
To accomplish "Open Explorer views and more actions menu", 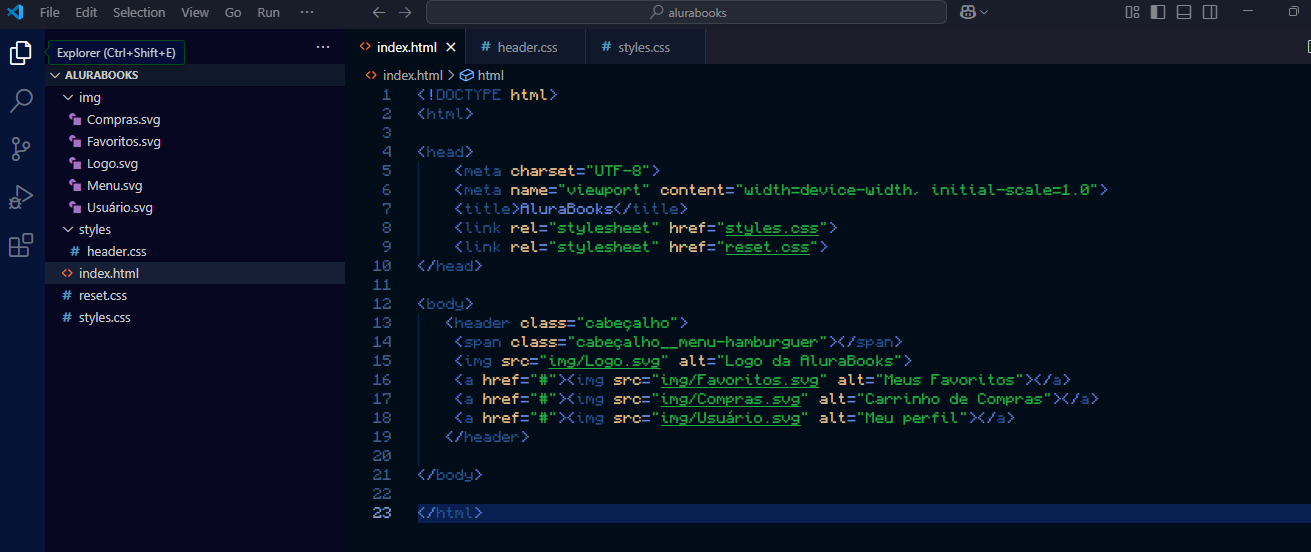I will click(322, 47).
